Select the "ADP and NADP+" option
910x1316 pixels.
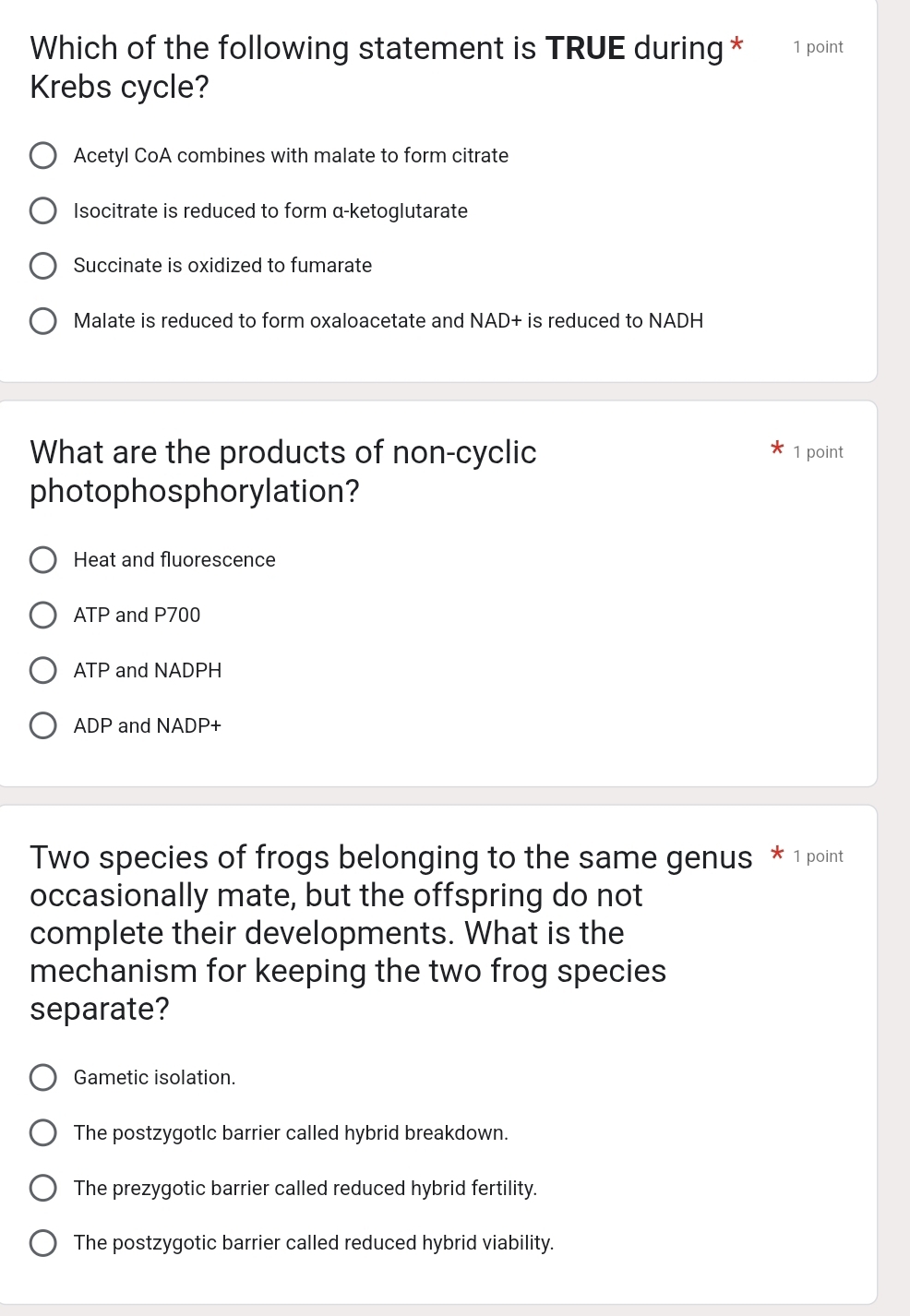click(43, 725)
